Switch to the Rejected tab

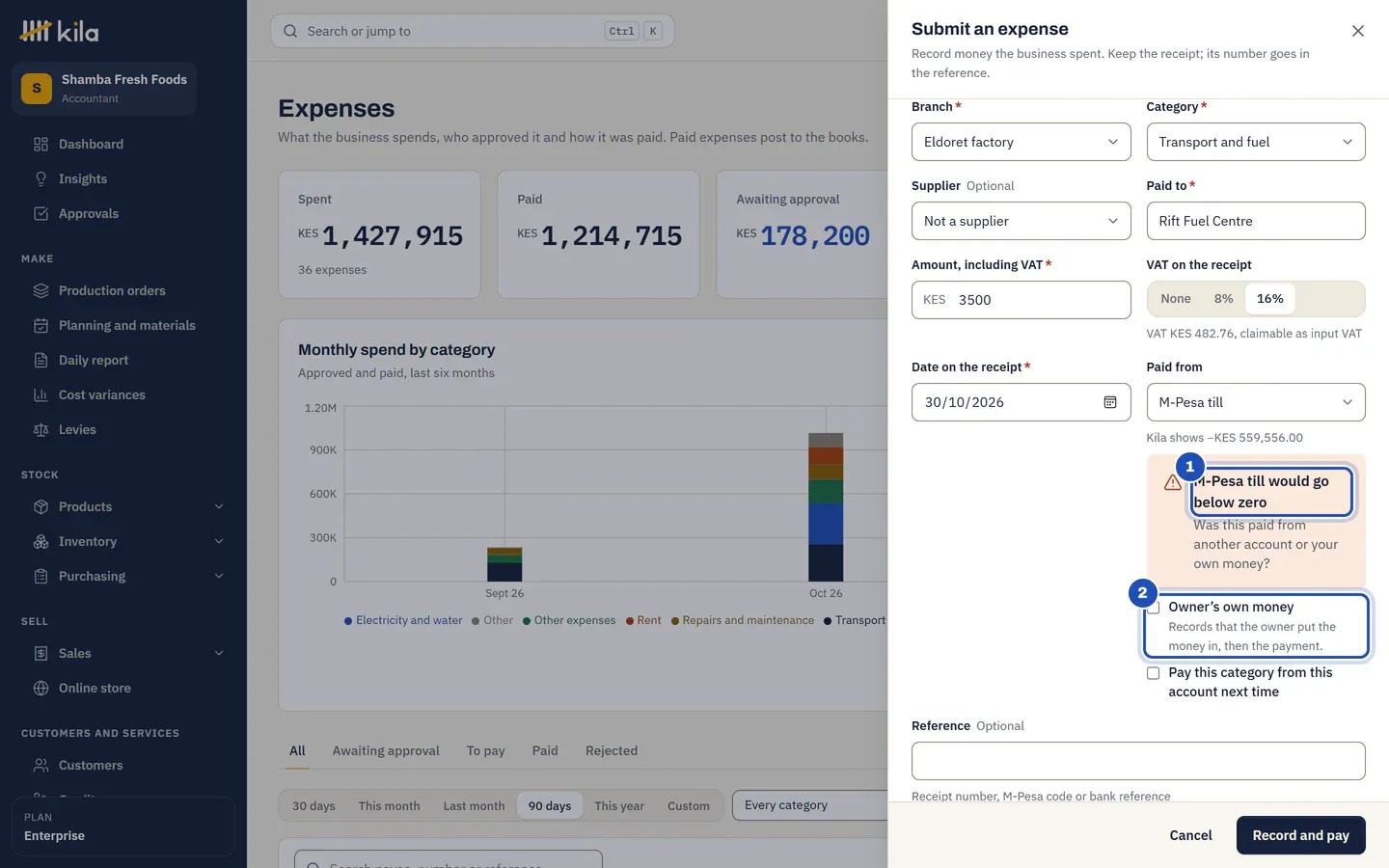click(x=612, y=751)
